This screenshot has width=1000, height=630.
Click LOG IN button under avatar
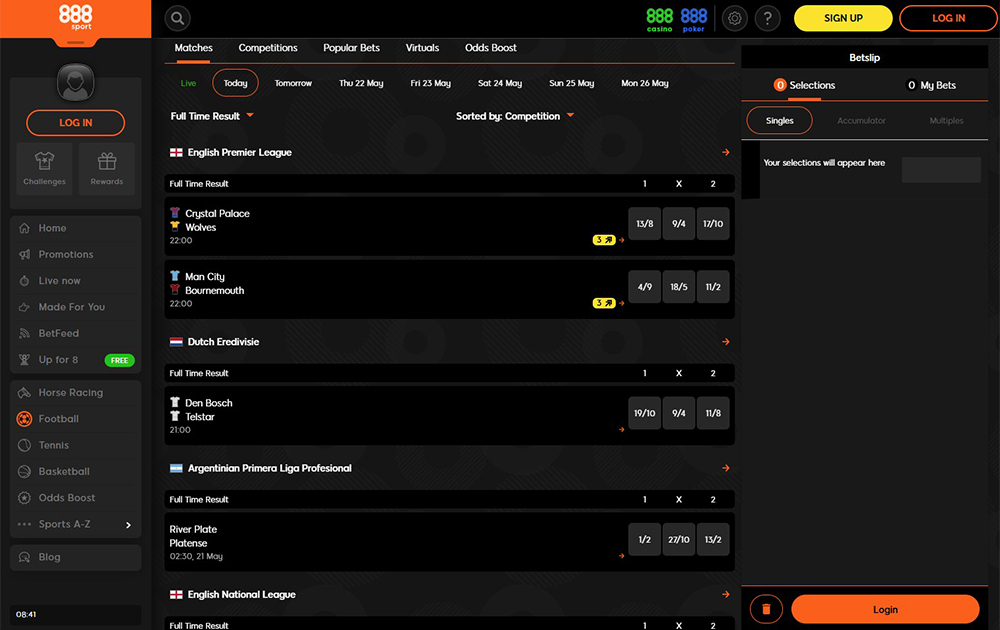(75, 123)
